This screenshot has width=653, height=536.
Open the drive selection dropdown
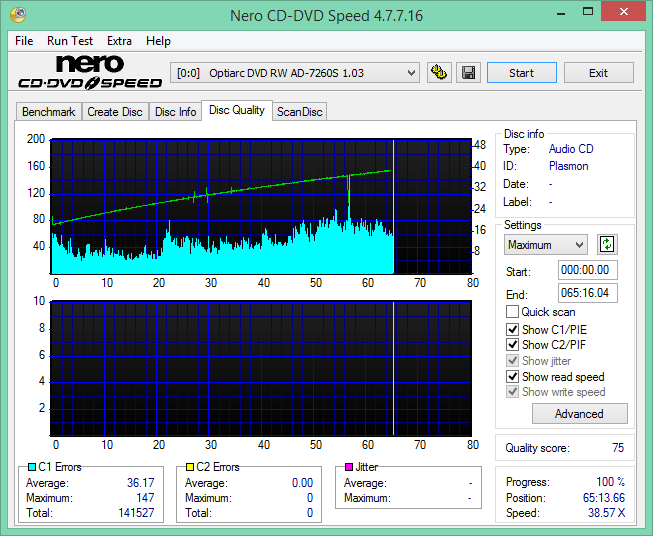(x=294, y=73)
